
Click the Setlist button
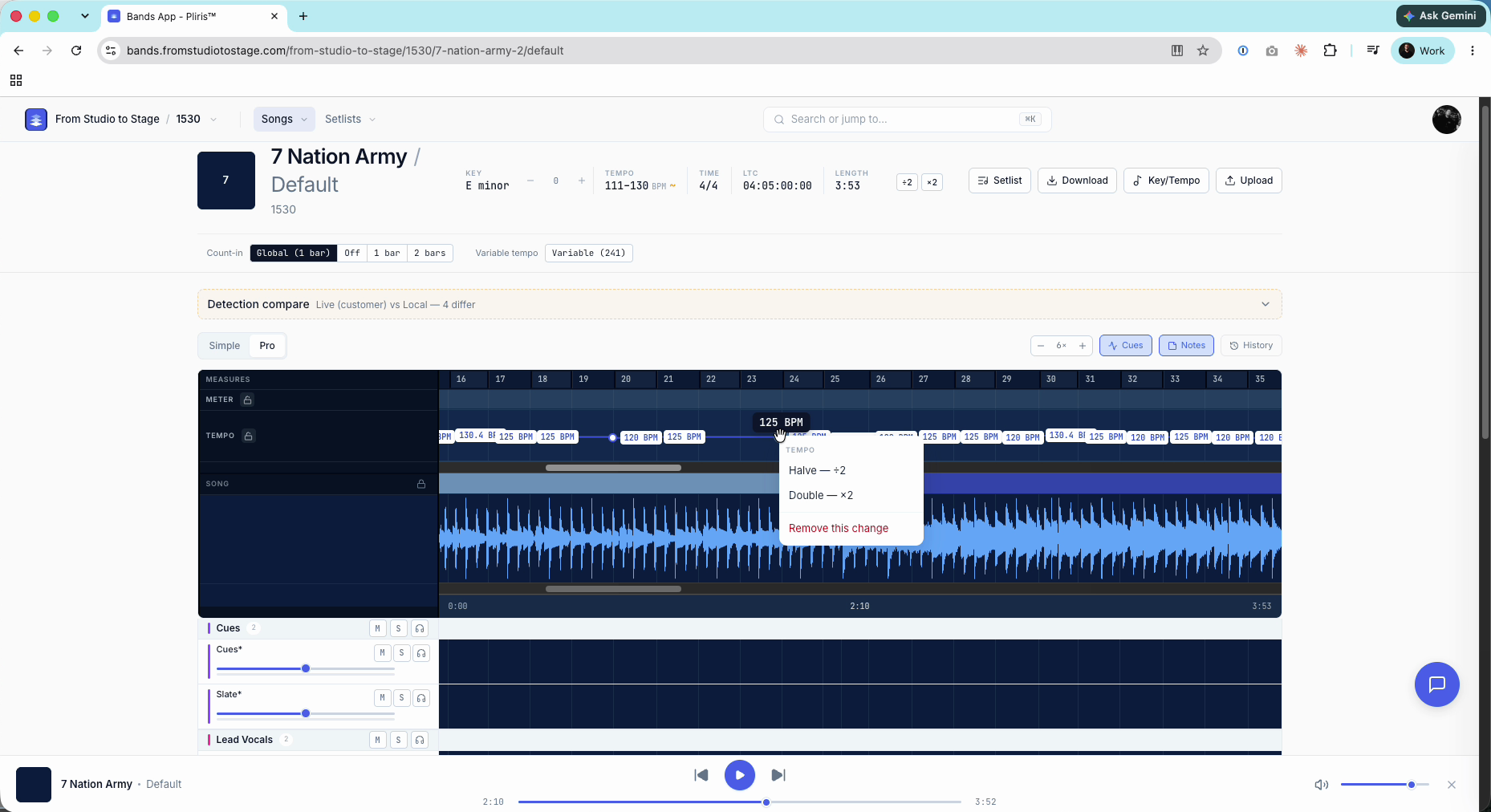[x=1000, y=181]
